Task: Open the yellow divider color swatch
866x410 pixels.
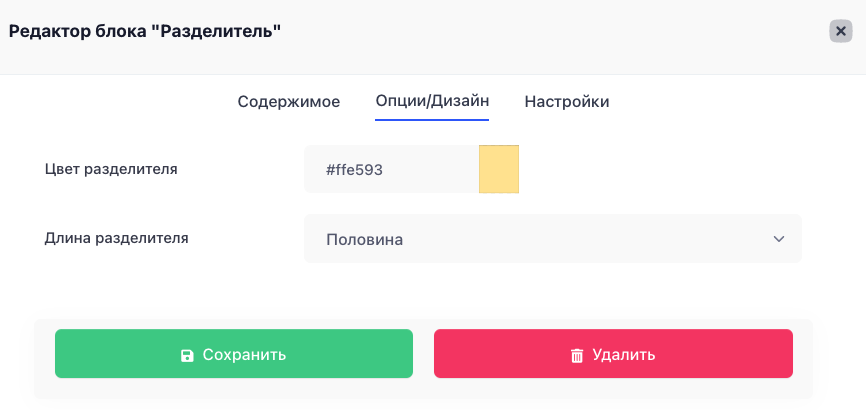Action: click(x=499, y=169)
